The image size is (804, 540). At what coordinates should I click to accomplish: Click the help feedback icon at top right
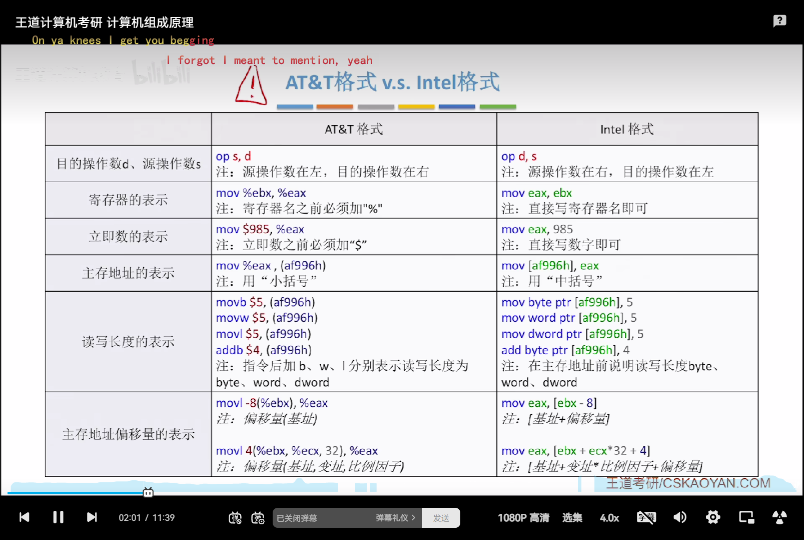point(779,21)
